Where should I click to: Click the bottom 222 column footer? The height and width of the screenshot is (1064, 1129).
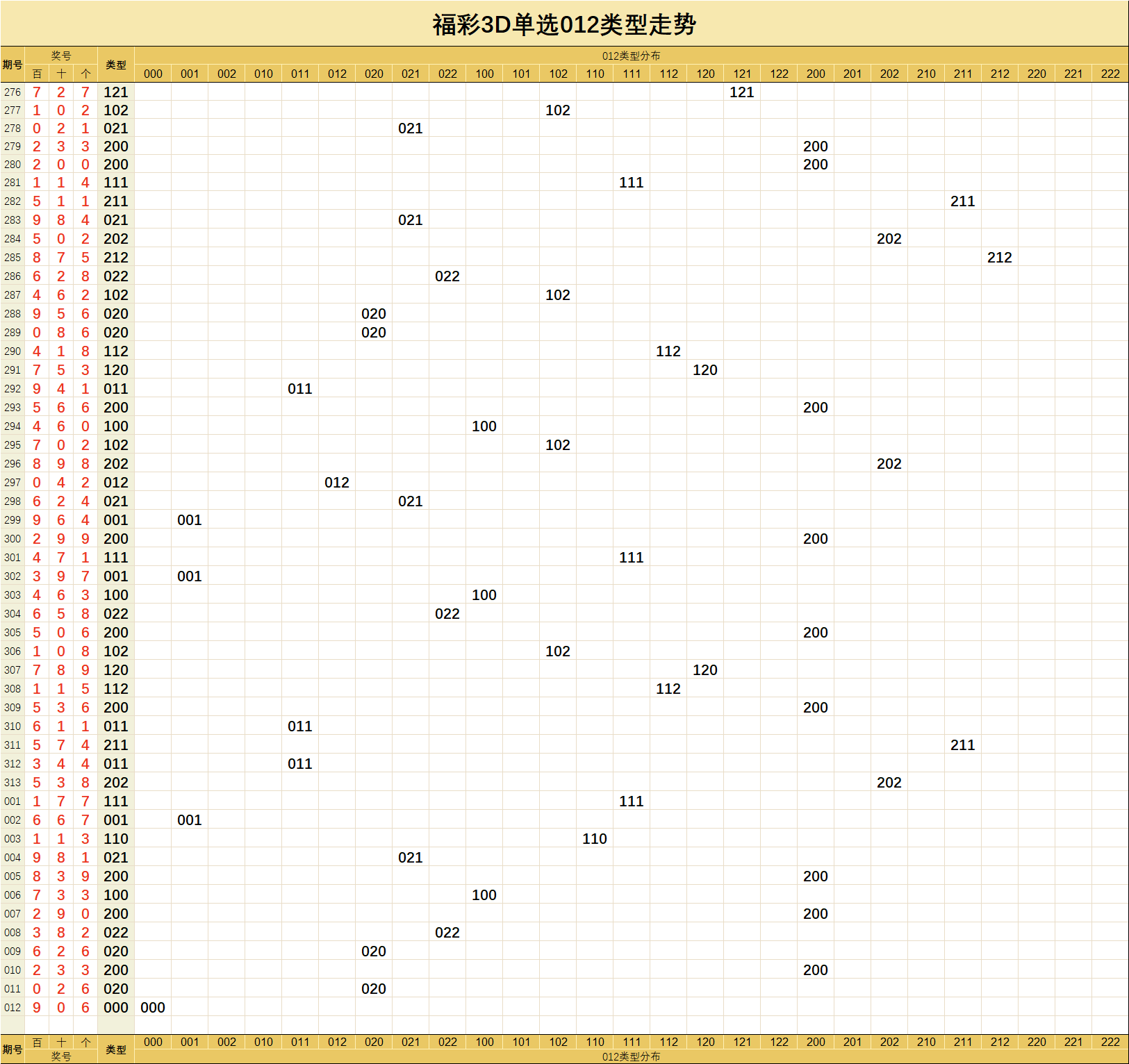1110,1042
